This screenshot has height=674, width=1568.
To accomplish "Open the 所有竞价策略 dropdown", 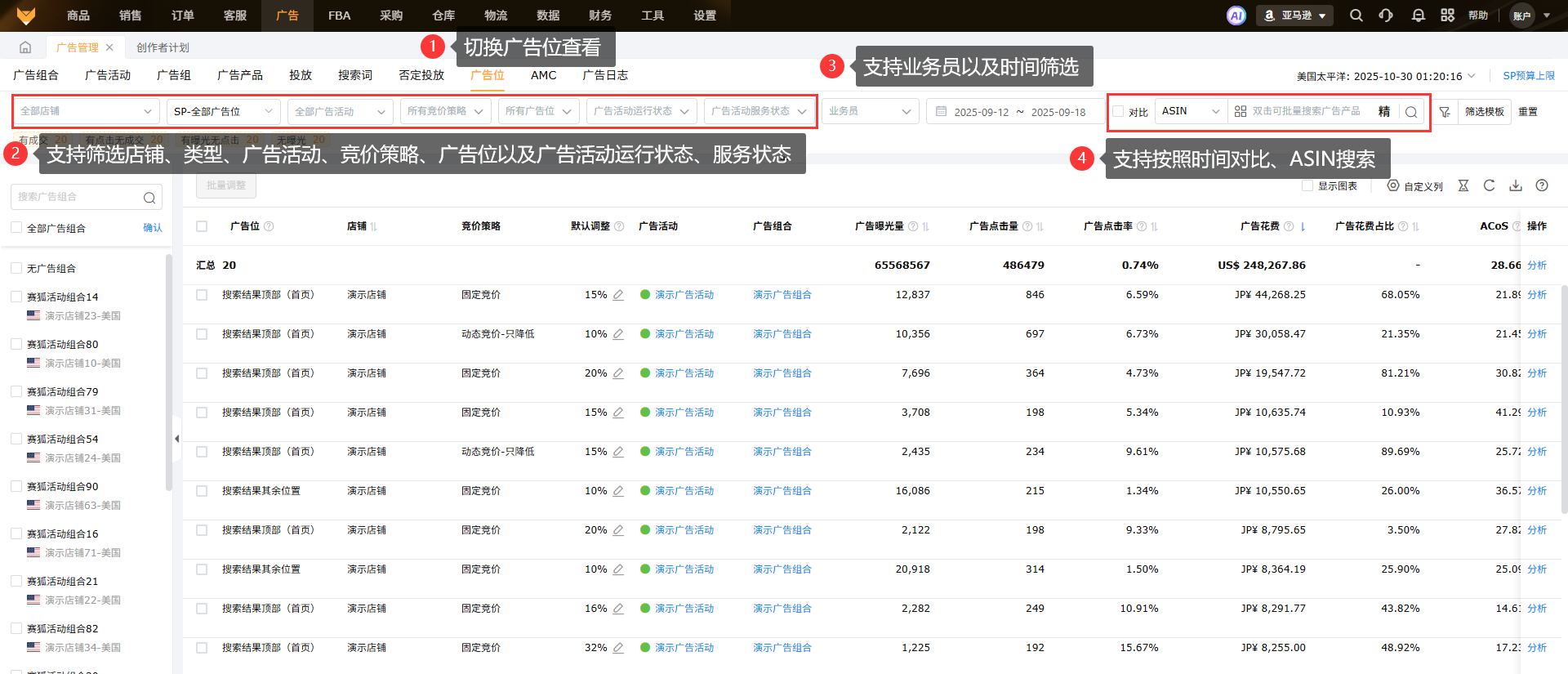I will [x=445, y=111].
